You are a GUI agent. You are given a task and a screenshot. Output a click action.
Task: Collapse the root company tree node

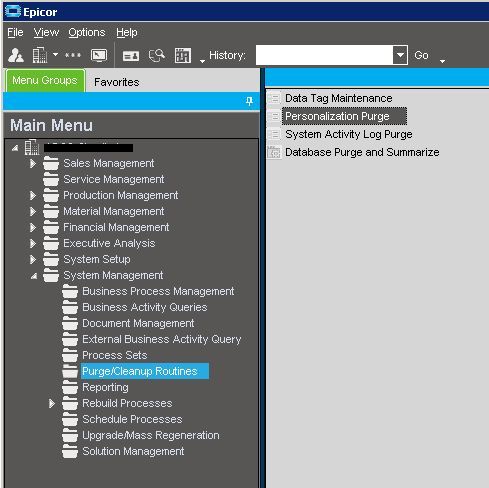coord(15,148)
